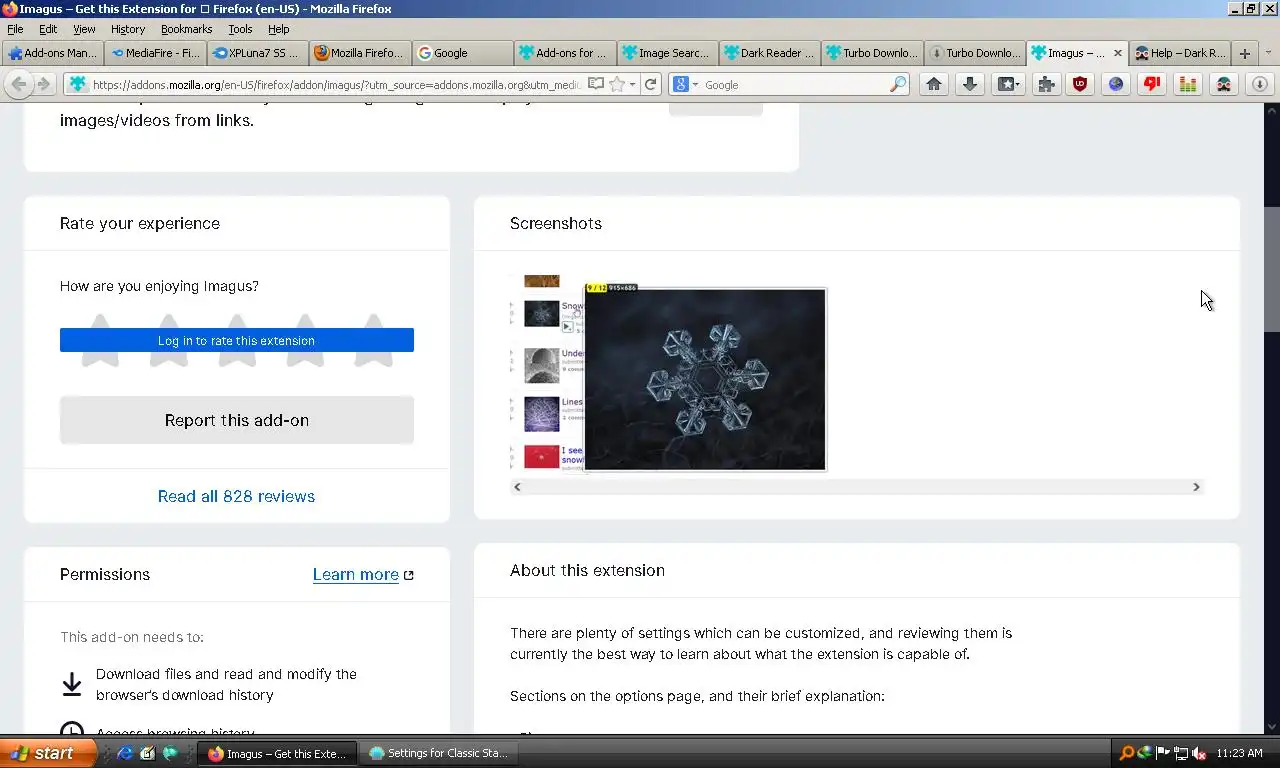The width and height of the screenshot is (1280, 768).
Task: Open the snowflake screenshot preview
Action: tap(668, 372)
